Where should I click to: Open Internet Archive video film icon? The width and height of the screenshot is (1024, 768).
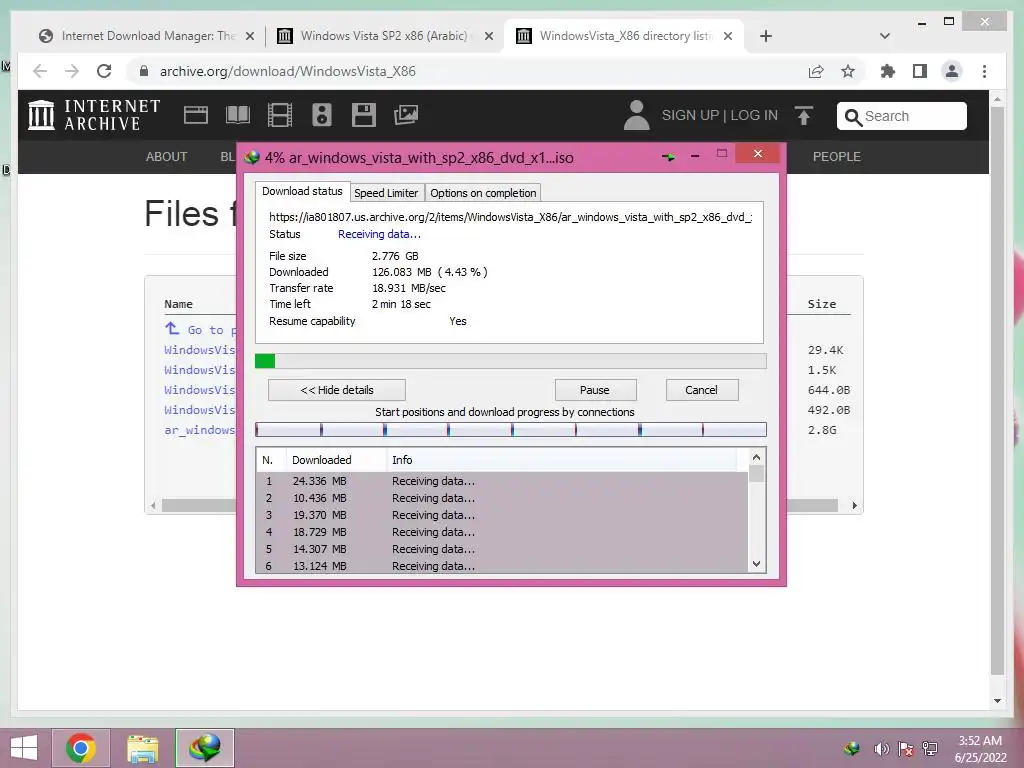[x=280, y=115]
